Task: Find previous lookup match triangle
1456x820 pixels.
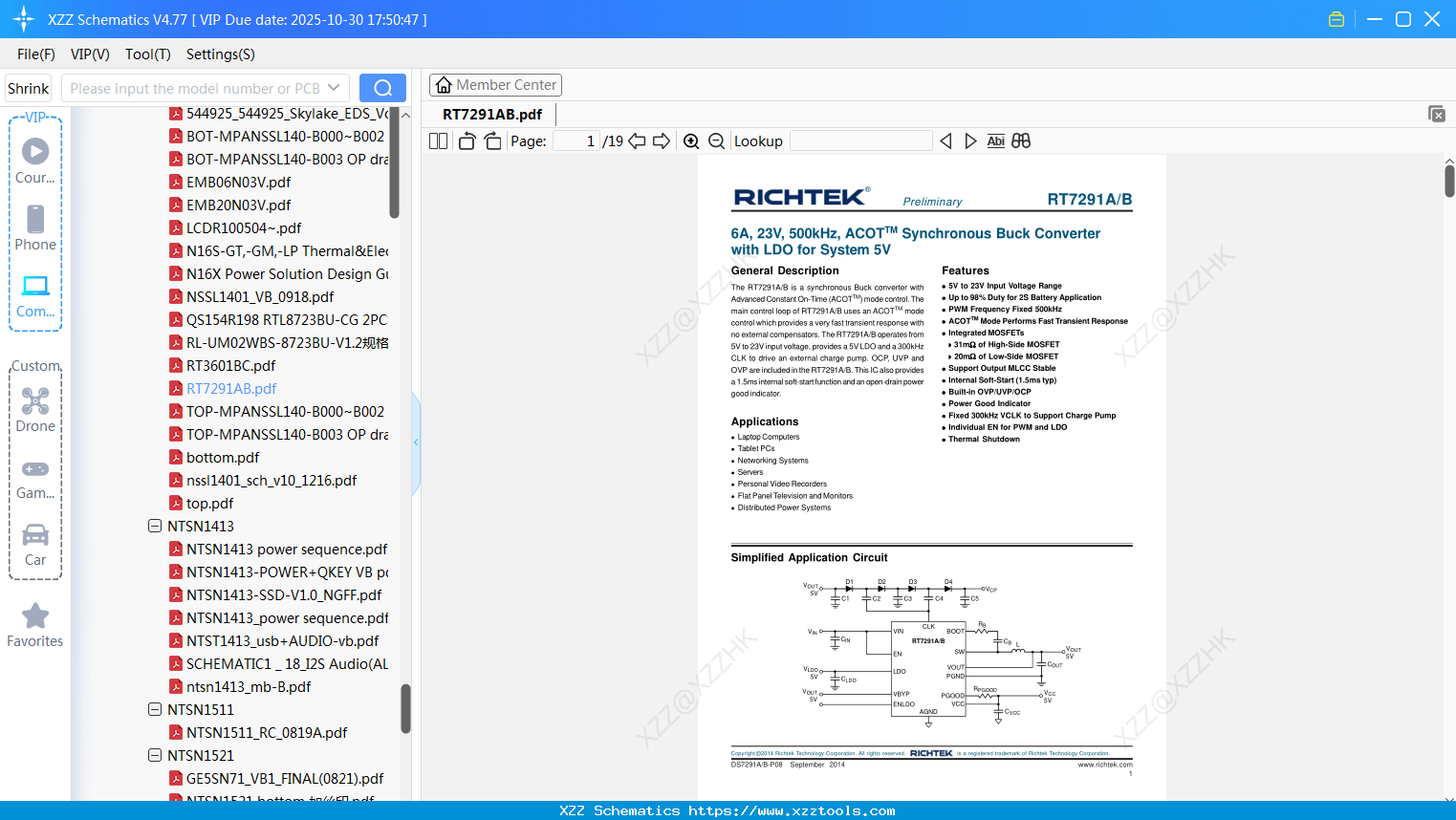Action: coord(945,141)
